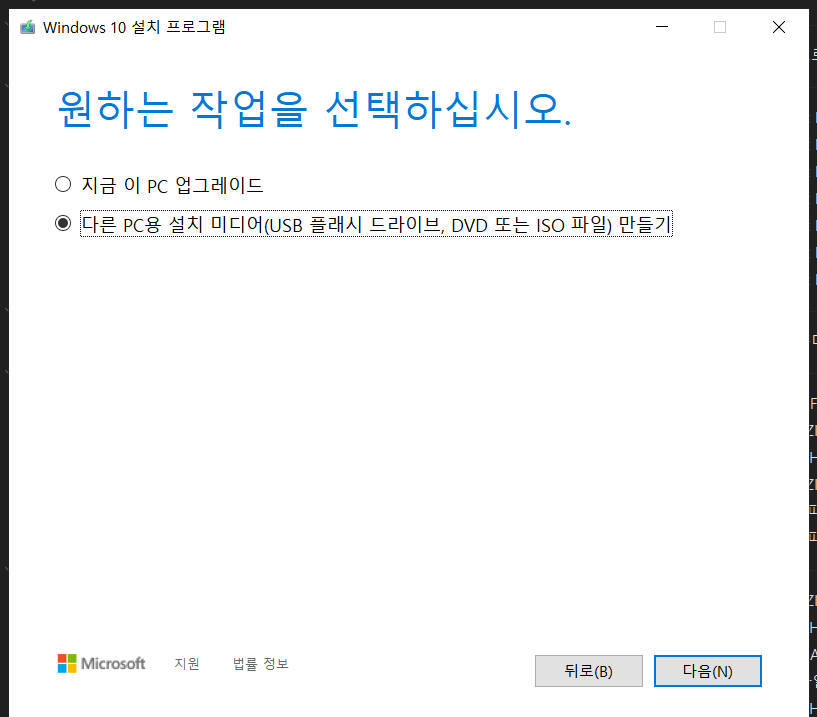Minimize the Windows 10 설치 프로그램 window
This screenshot has height=717, width=817.
tap(662, 27)
